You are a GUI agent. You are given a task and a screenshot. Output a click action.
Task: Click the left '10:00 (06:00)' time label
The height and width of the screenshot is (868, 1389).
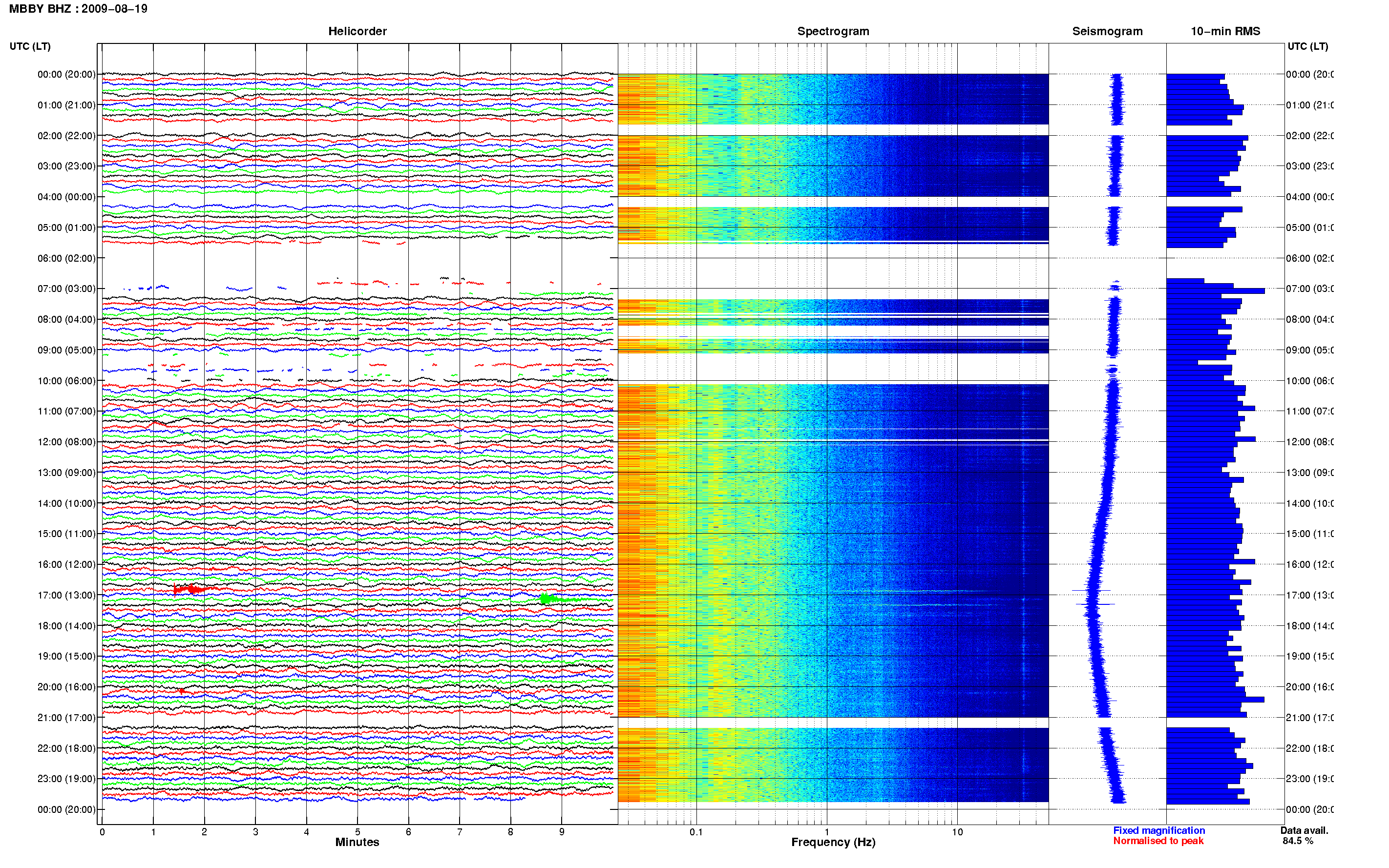(66, 381)
